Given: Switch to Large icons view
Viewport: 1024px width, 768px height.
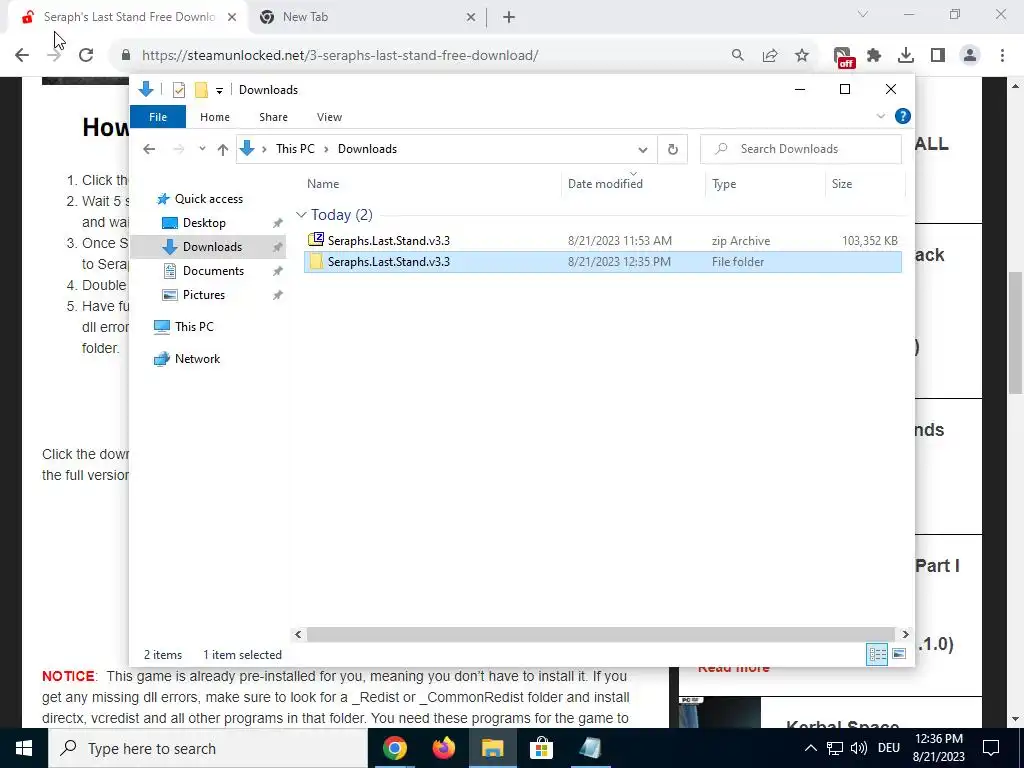Looking at the screenshot, I should click(x=899, y=654).
